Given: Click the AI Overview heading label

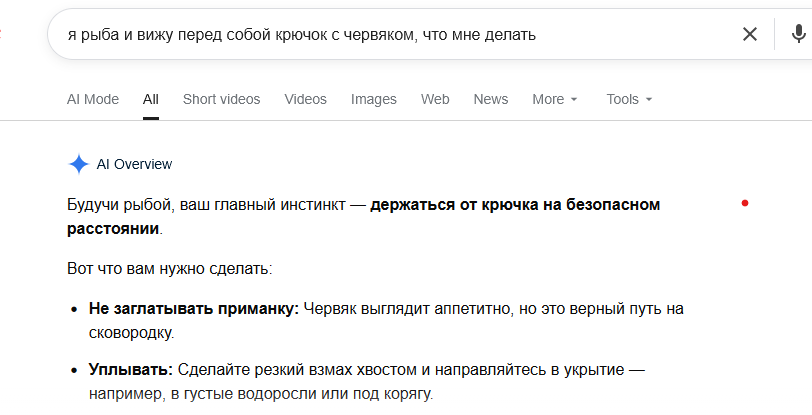Looking at the screenshot, I should point(134,164).
